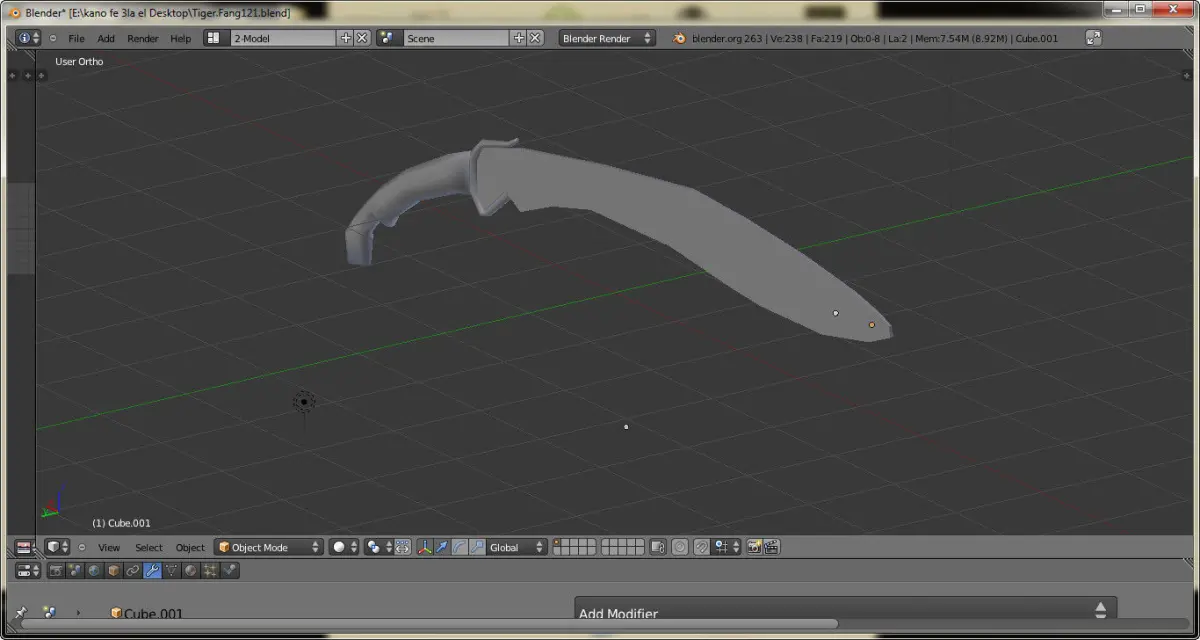Open the Object menu in 3D header
The height and width of the screenshot is (640, 1200).
tap(190, 547)
